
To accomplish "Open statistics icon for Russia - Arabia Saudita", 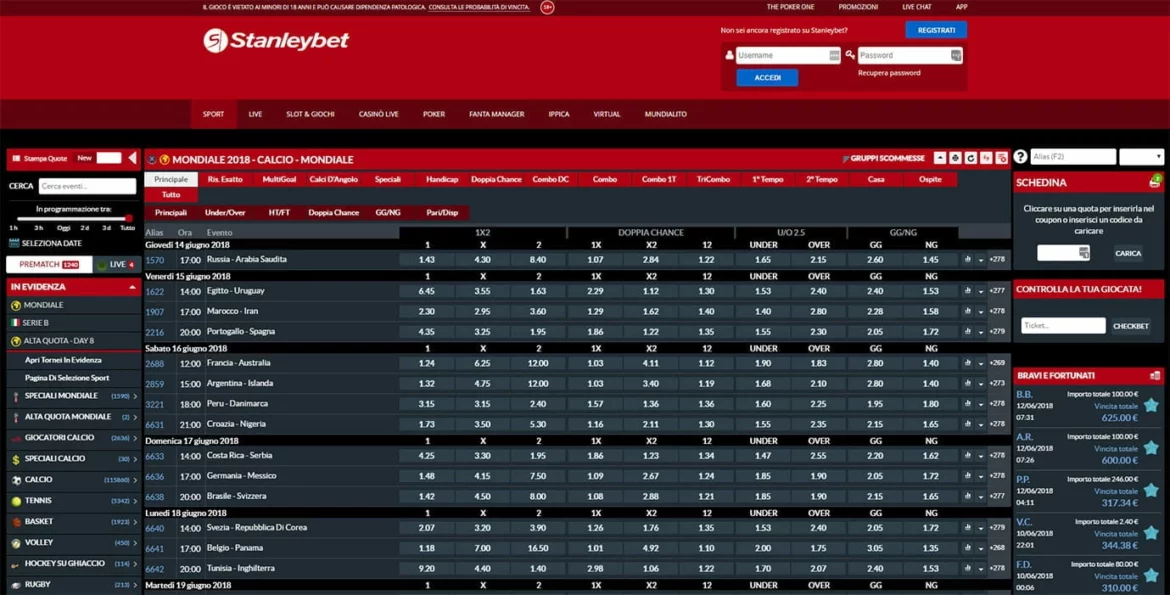I will (967, 260).
